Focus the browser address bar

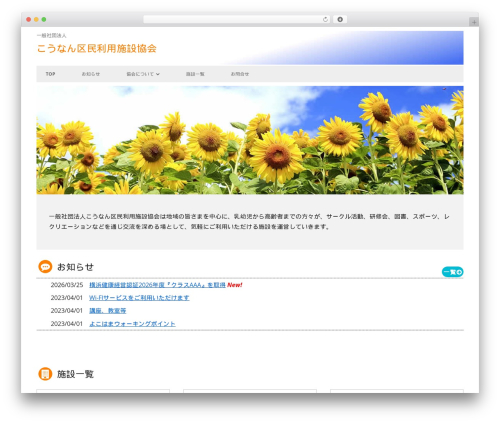point(236,20)
